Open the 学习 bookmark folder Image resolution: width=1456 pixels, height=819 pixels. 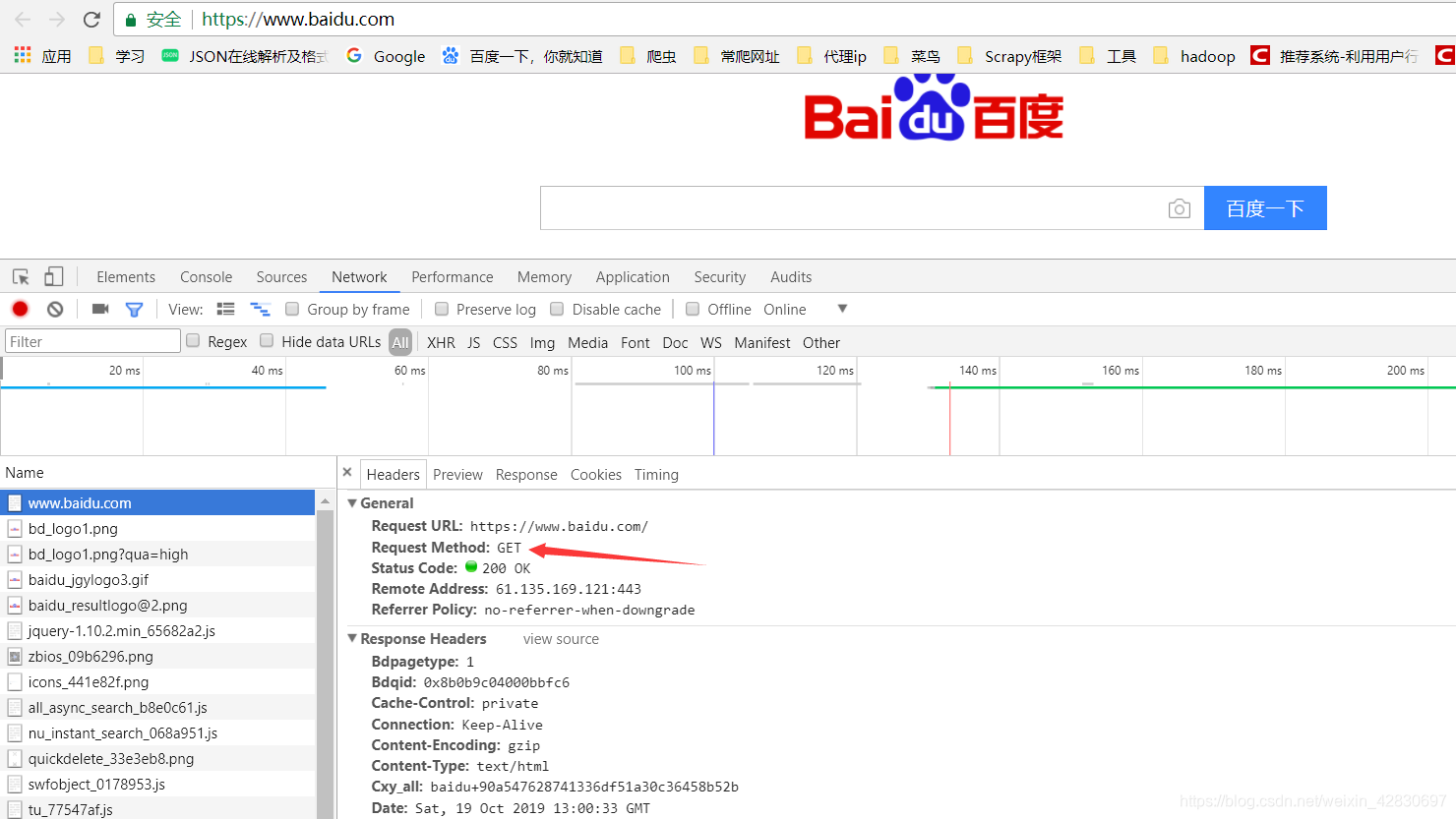tap(116, 56)
